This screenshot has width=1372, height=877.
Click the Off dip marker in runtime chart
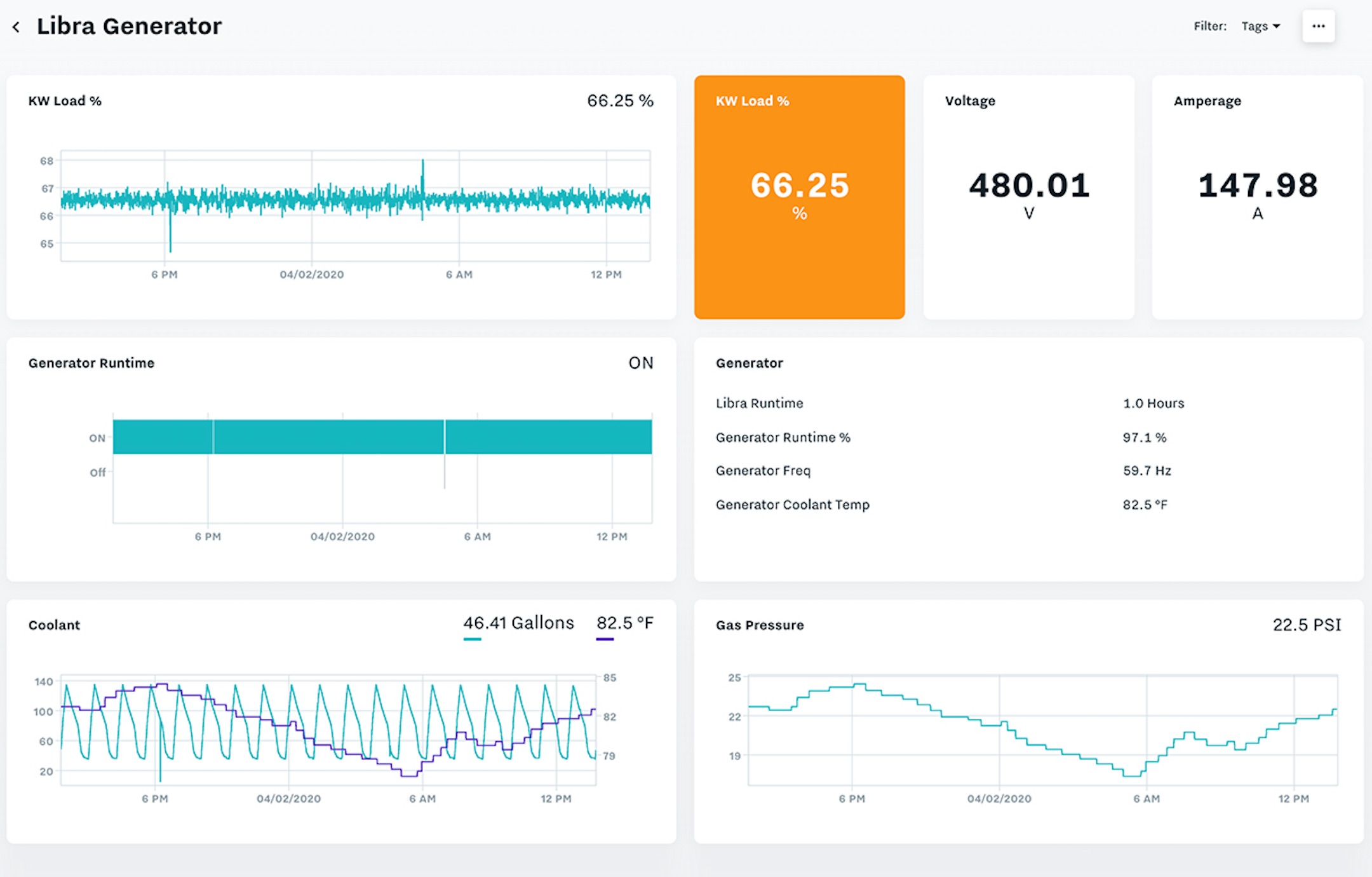pyautogui.click(x=445, y=472)
